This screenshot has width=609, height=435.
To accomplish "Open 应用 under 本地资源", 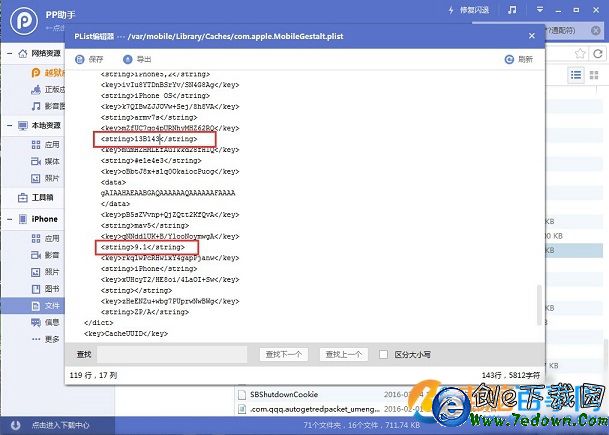I will tap(45, 145).
